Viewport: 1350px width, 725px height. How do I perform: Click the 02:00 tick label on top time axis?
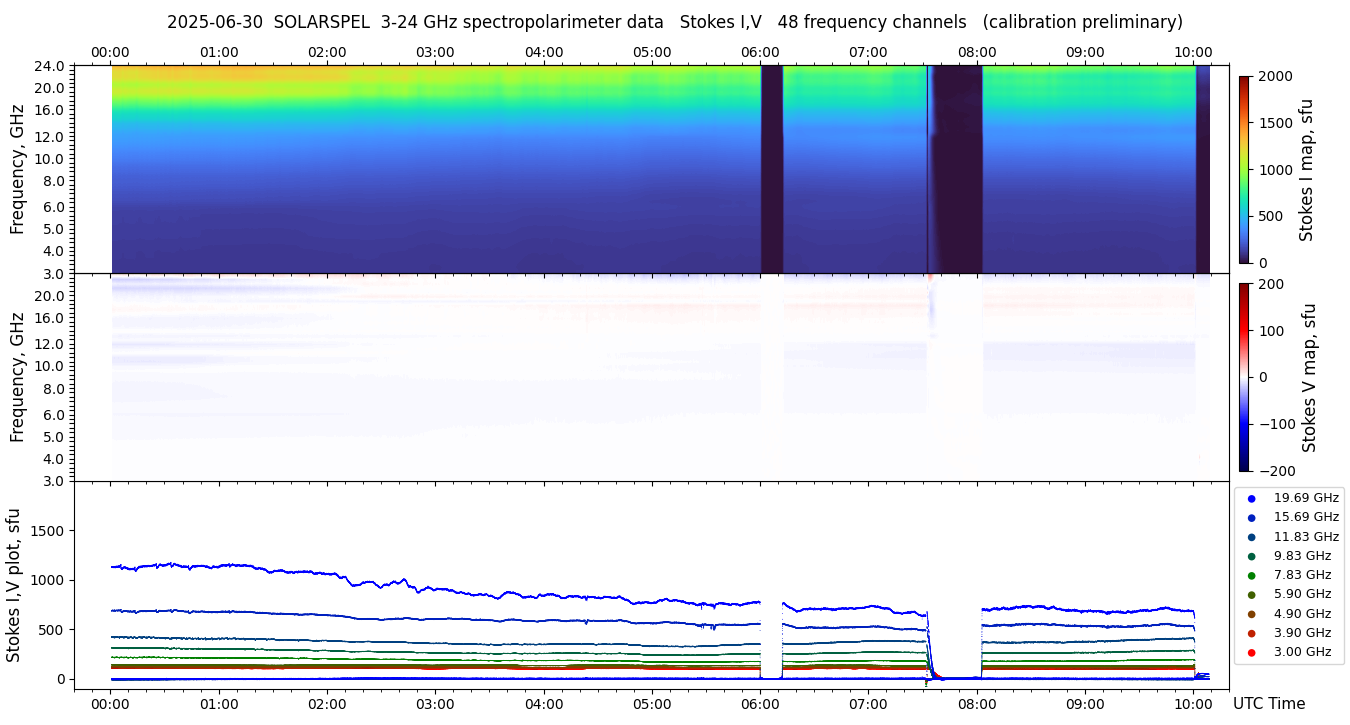tap(327, 52)
